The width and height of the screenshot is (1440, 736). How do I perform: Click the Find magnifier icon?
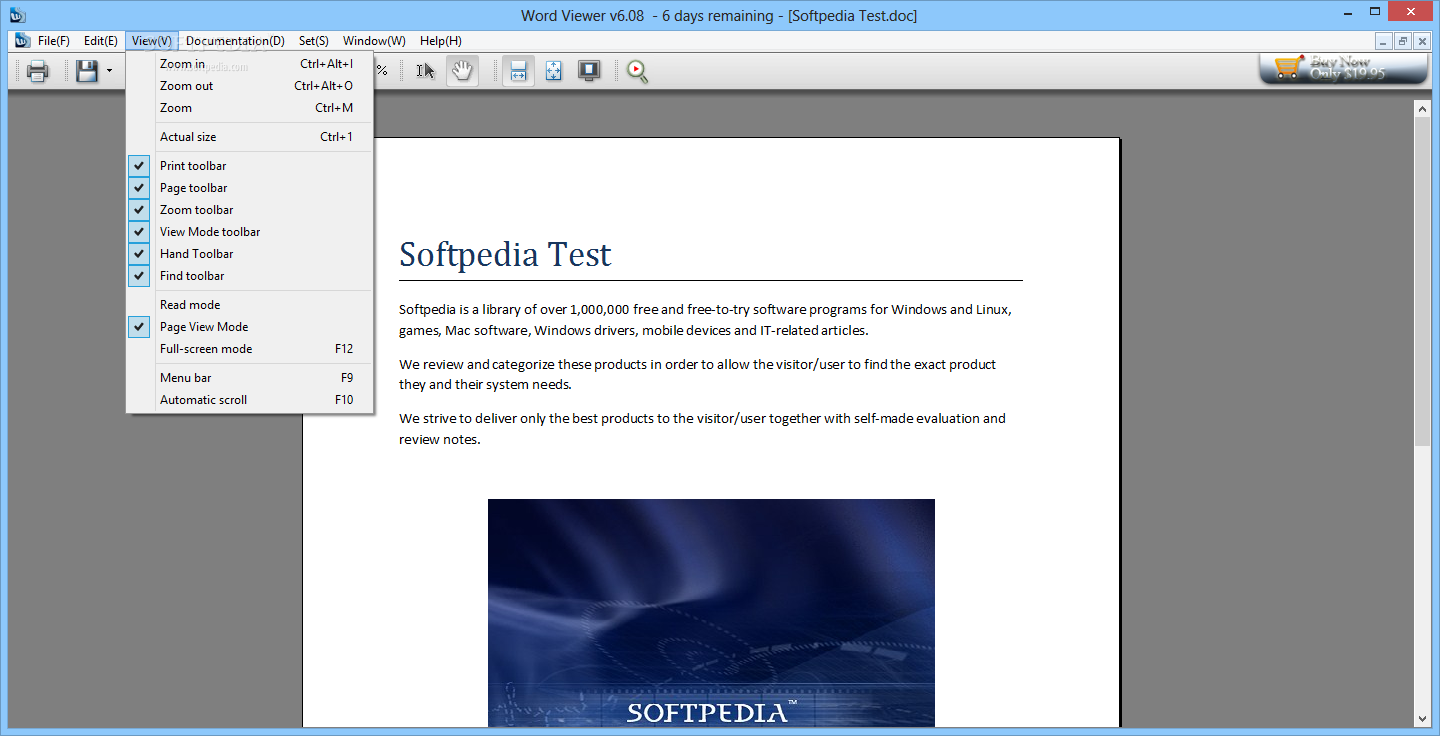tap(638, 71)
